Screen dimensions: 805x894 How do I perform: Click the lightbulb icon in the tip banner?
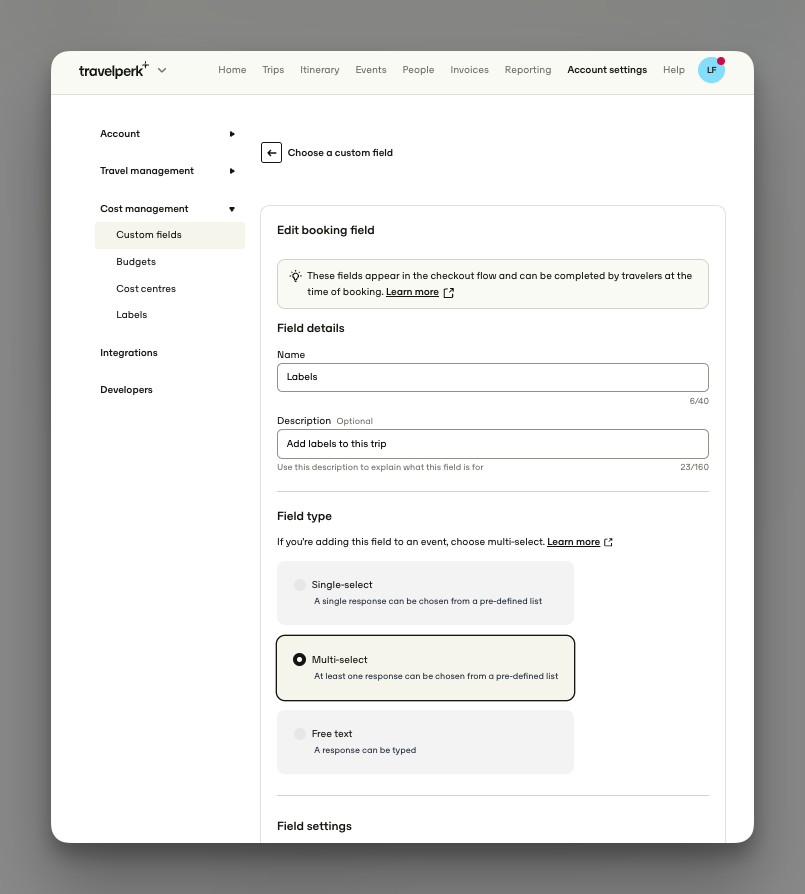[x=295, y=276]
